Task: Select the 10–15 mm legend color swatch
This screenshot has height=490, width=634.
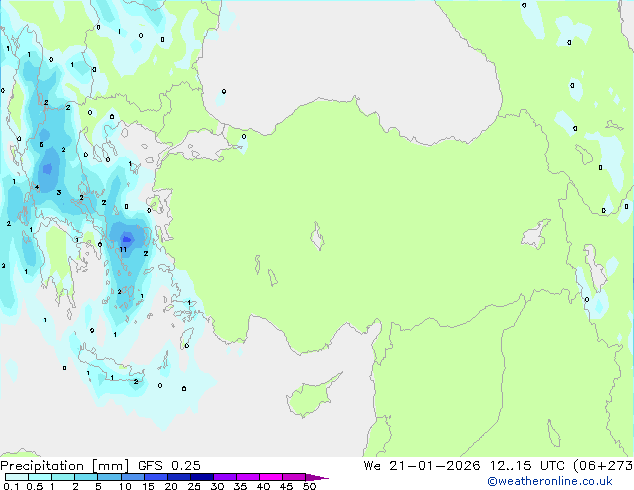Action: (132, 477)
